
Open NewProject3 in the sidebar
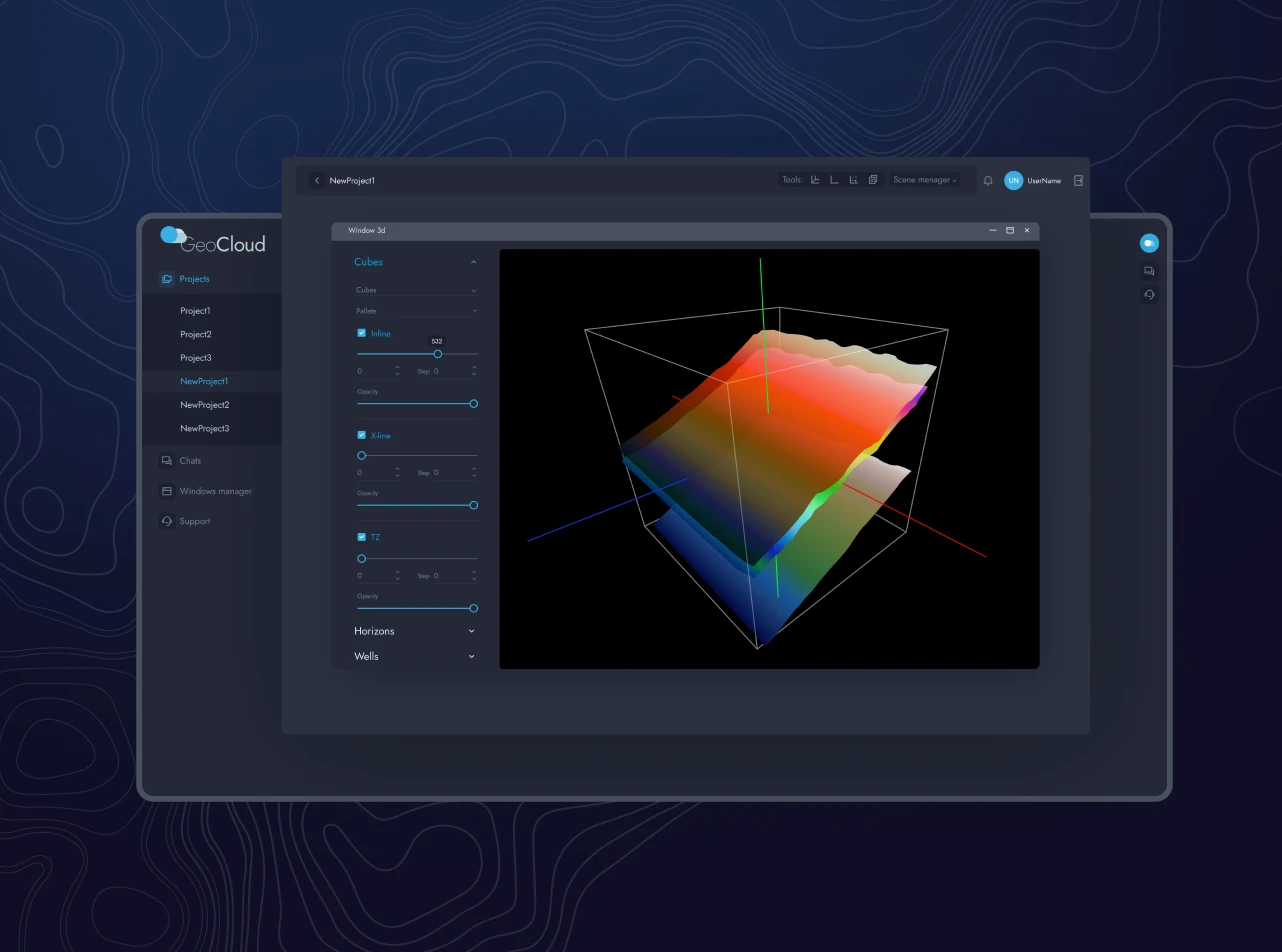click(x=205, y=428)
